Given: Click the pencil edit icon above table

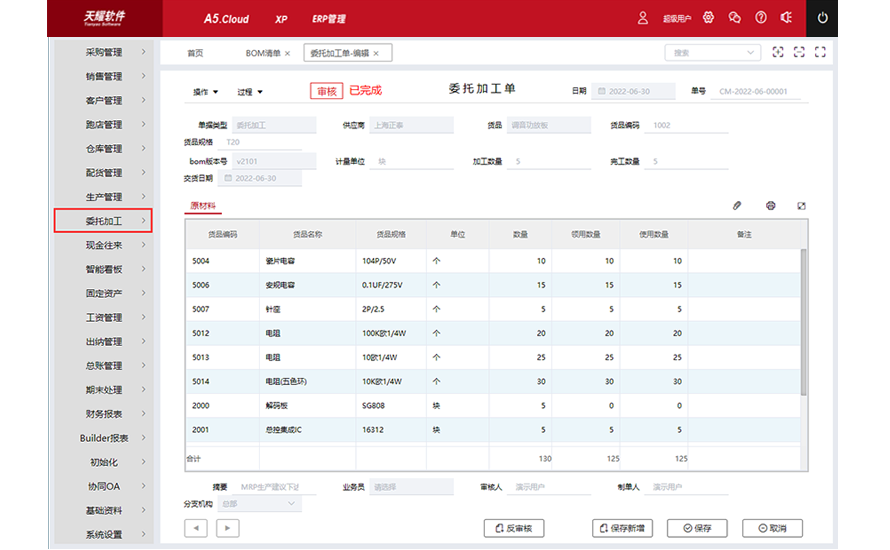Looking at the screenshot, I should coord(737,205).
